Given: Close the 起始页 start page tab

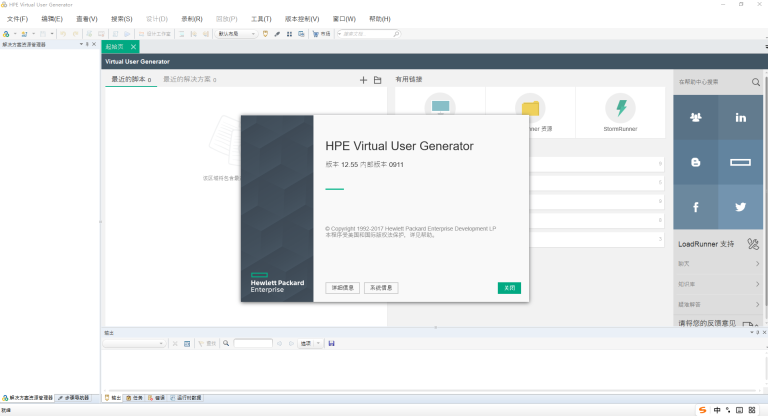Looking at the screenshot, I should (133, 47).
